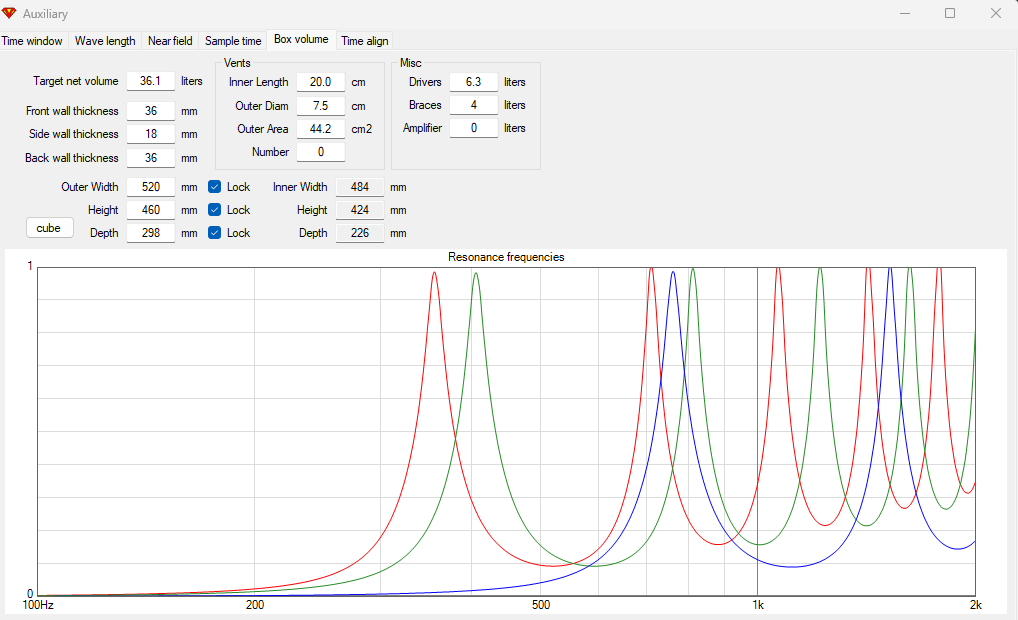Viewport: 1018px width, 620px height.
Task: Toggle the Depth Lock checkbox
Action: point(214,232)
